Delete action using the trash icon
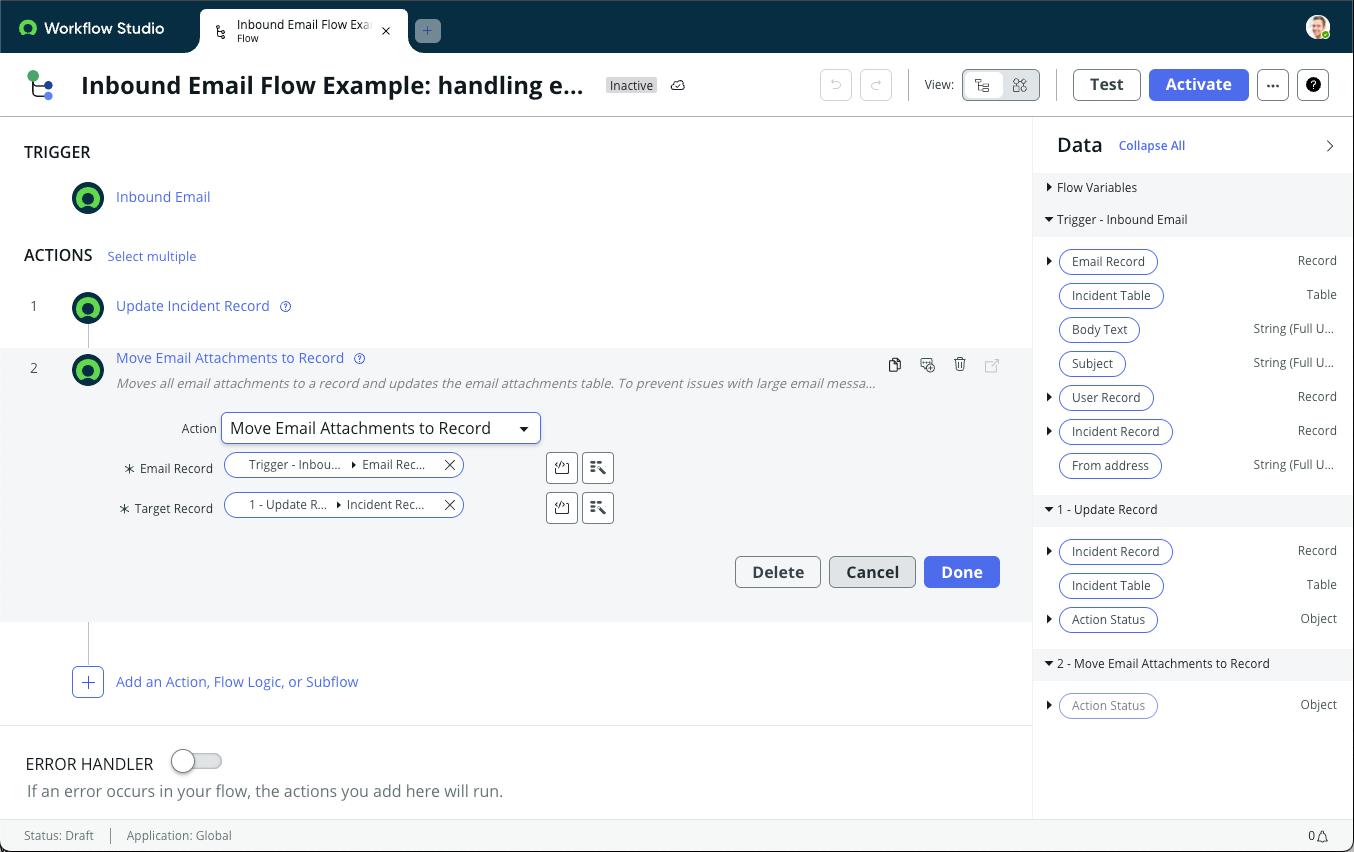Viewport: 1354px width, 852px height. point(960,365)
